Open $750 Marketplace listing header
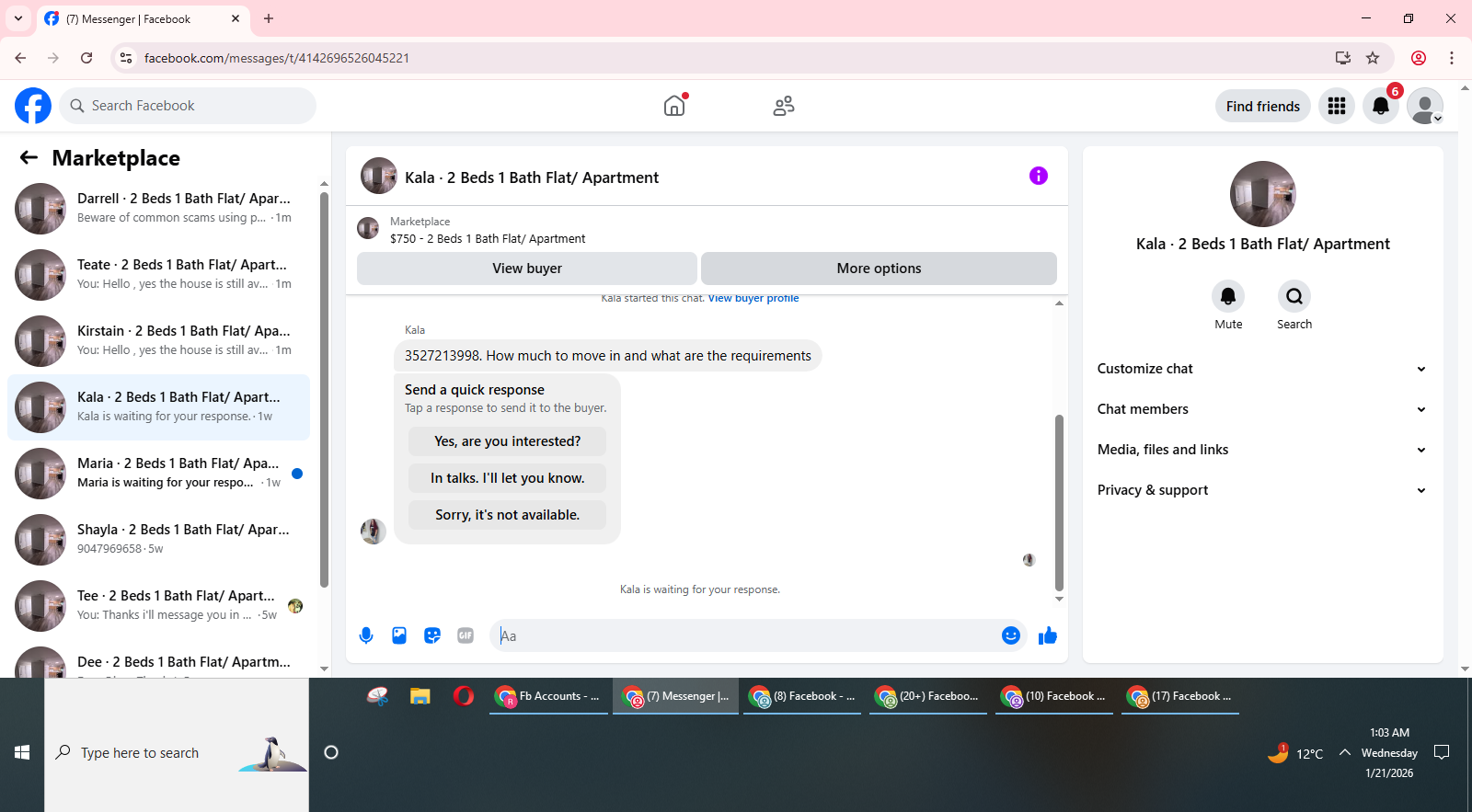This screenshot has width=1472, height=812. (x=707, y=230)
